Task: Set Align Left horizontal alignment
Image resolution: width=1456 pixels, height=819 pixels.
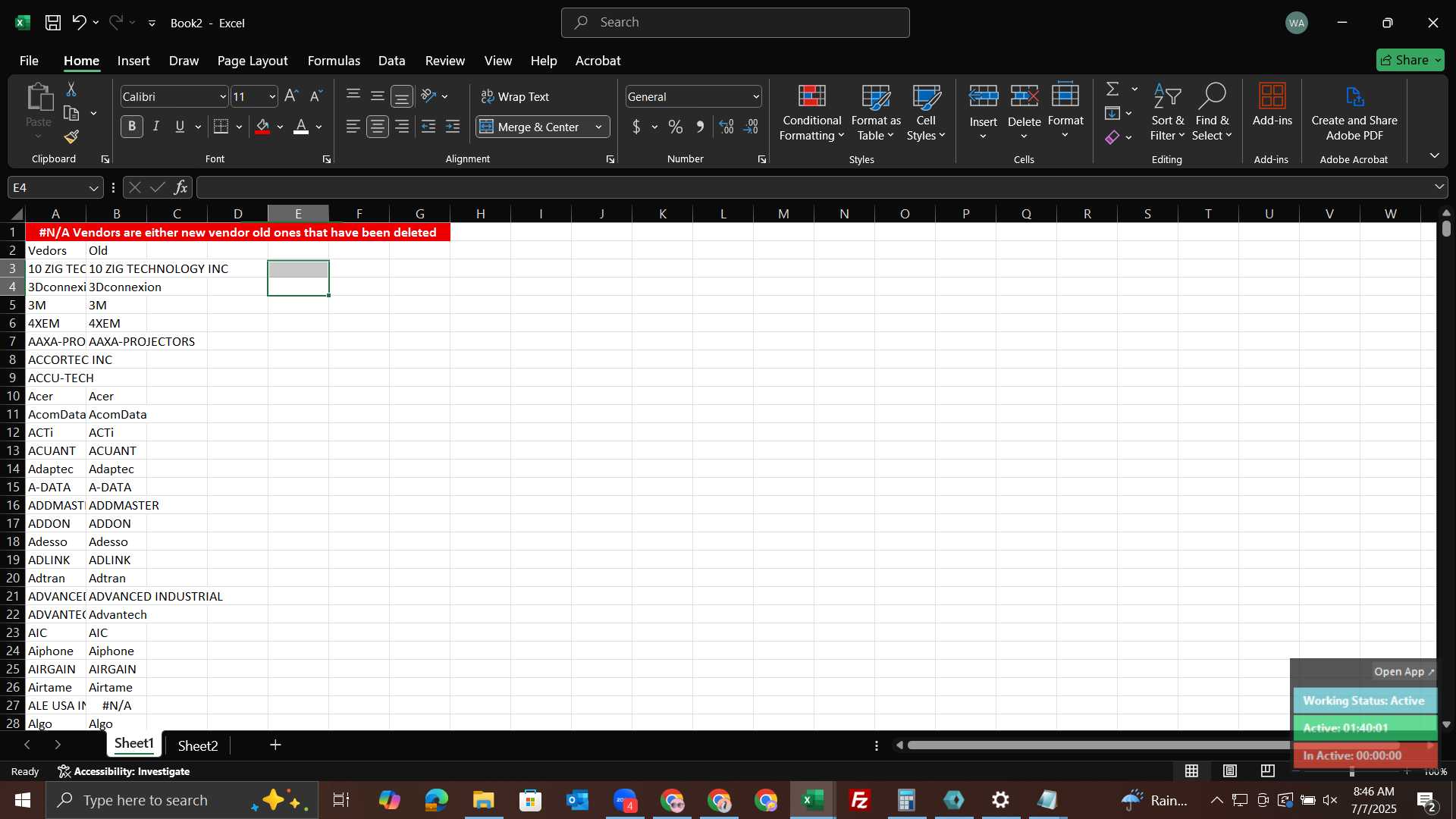Action: [353, 127]
